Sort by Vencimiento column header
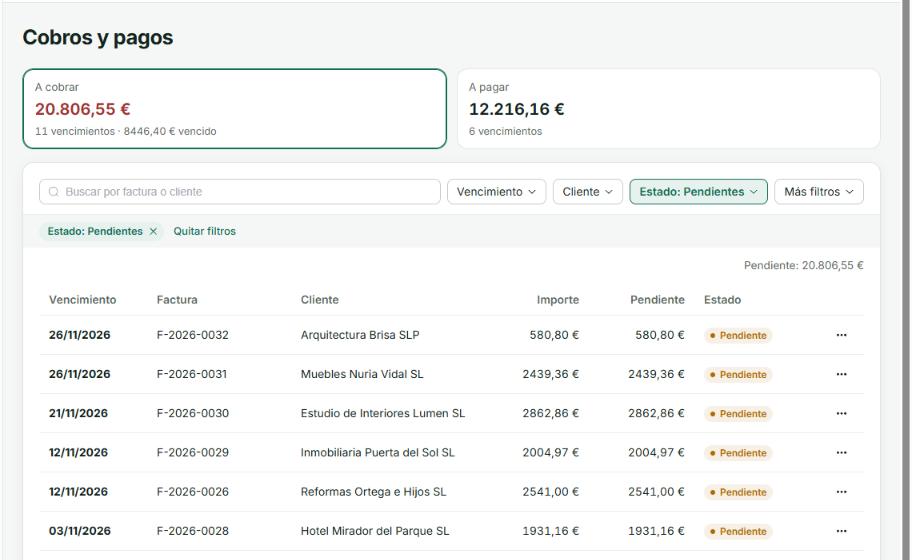912x560 pixels. tap(83, 300)
